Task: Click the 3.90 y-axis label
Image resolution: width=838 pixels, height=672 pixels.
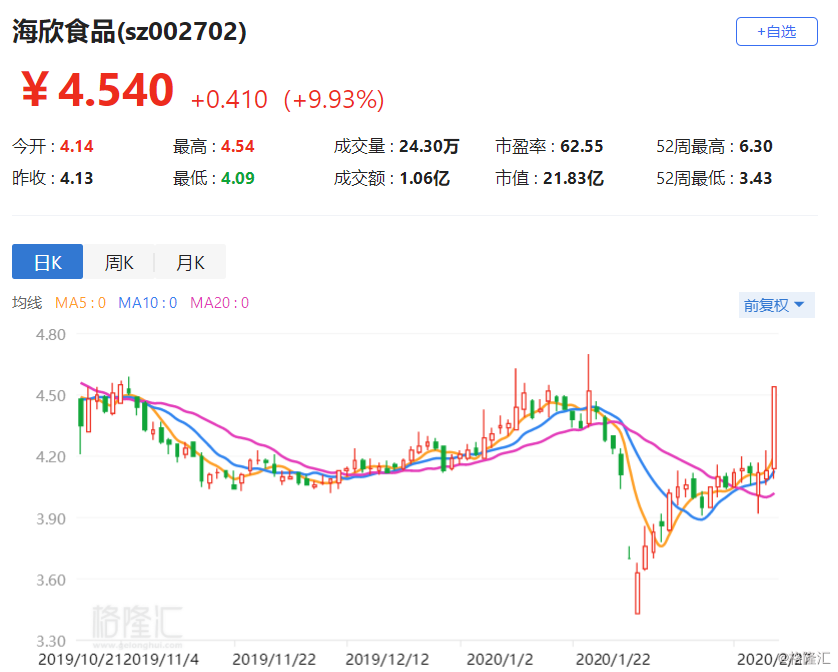Action: pyautogui.click(x=51, y=519)
